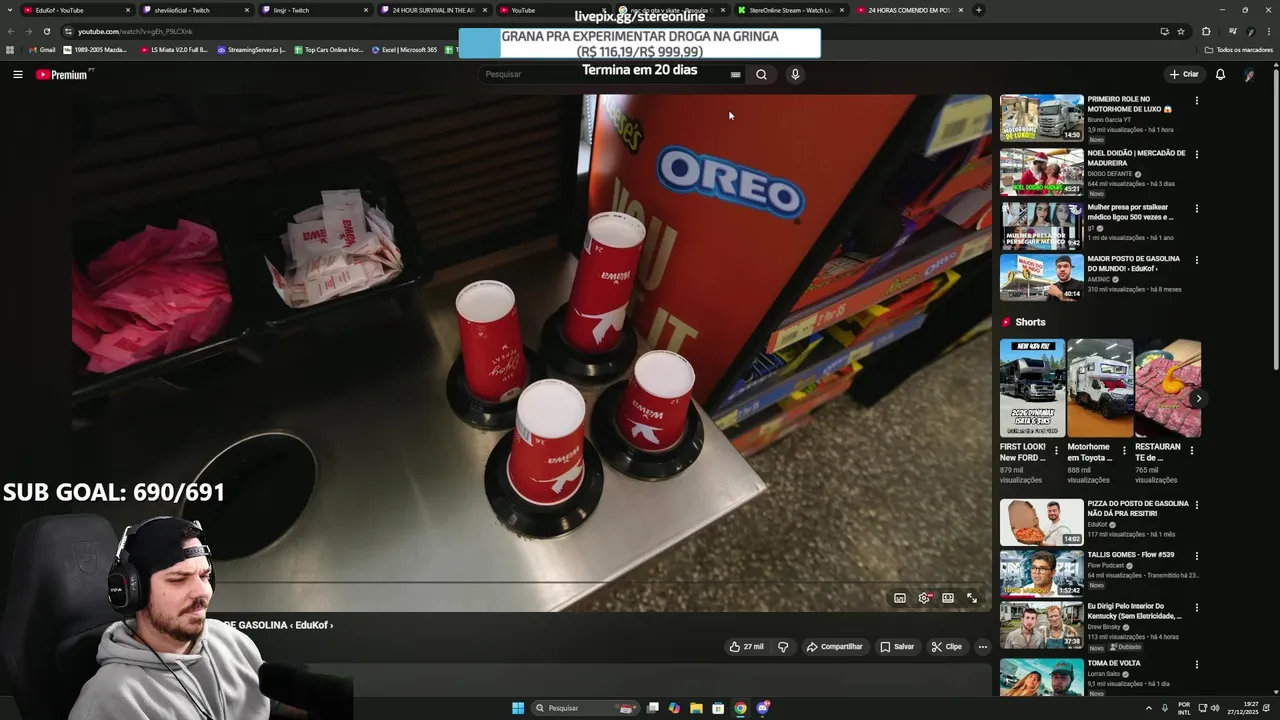This screenshot has height=720, width=1280.
Task: Open Gmail bookmark
Action: [42, 49]
